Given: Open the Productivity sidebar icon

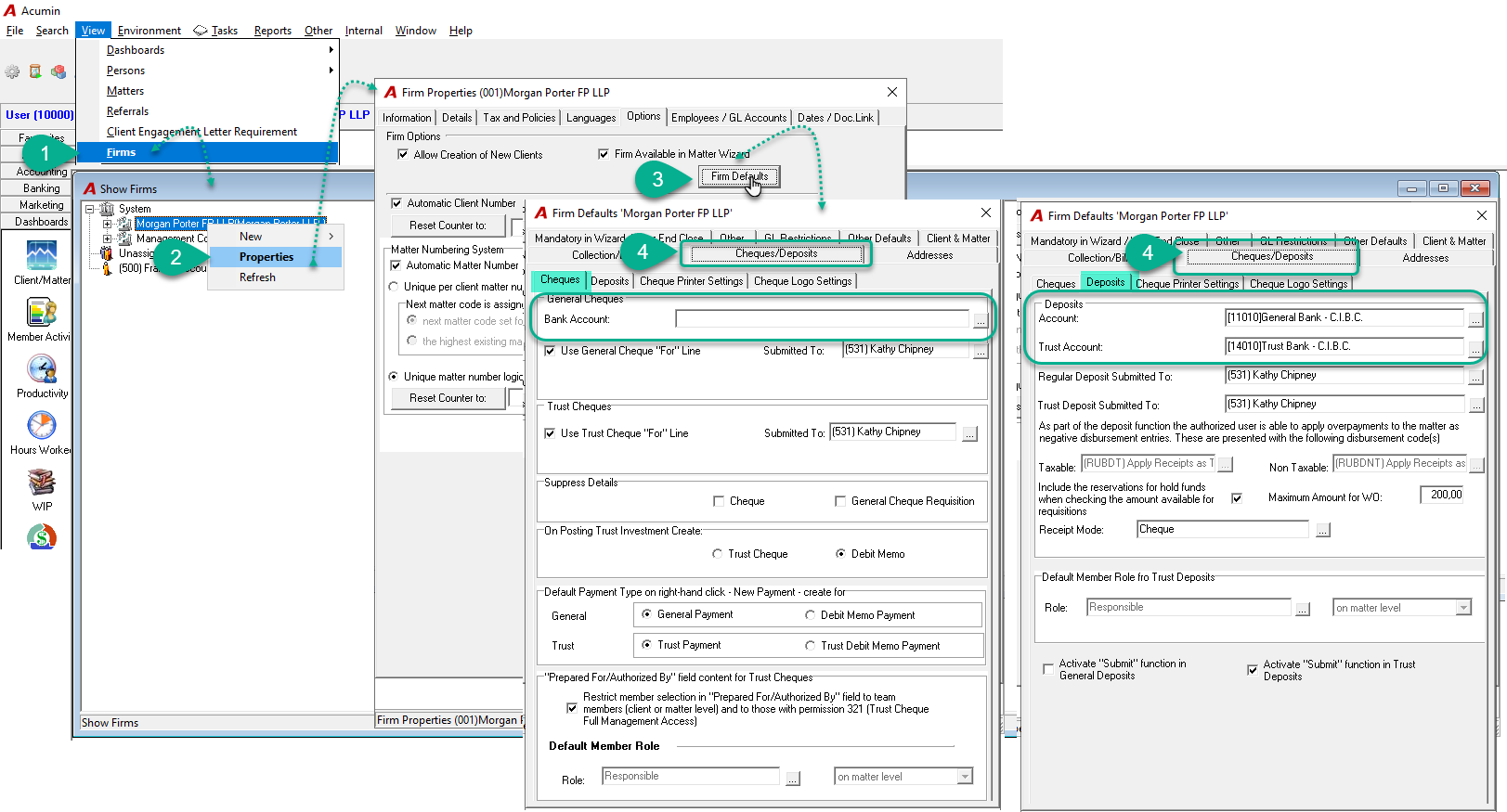Looking at the screenshot, I should pyautogui.click(x=42, y=369).
